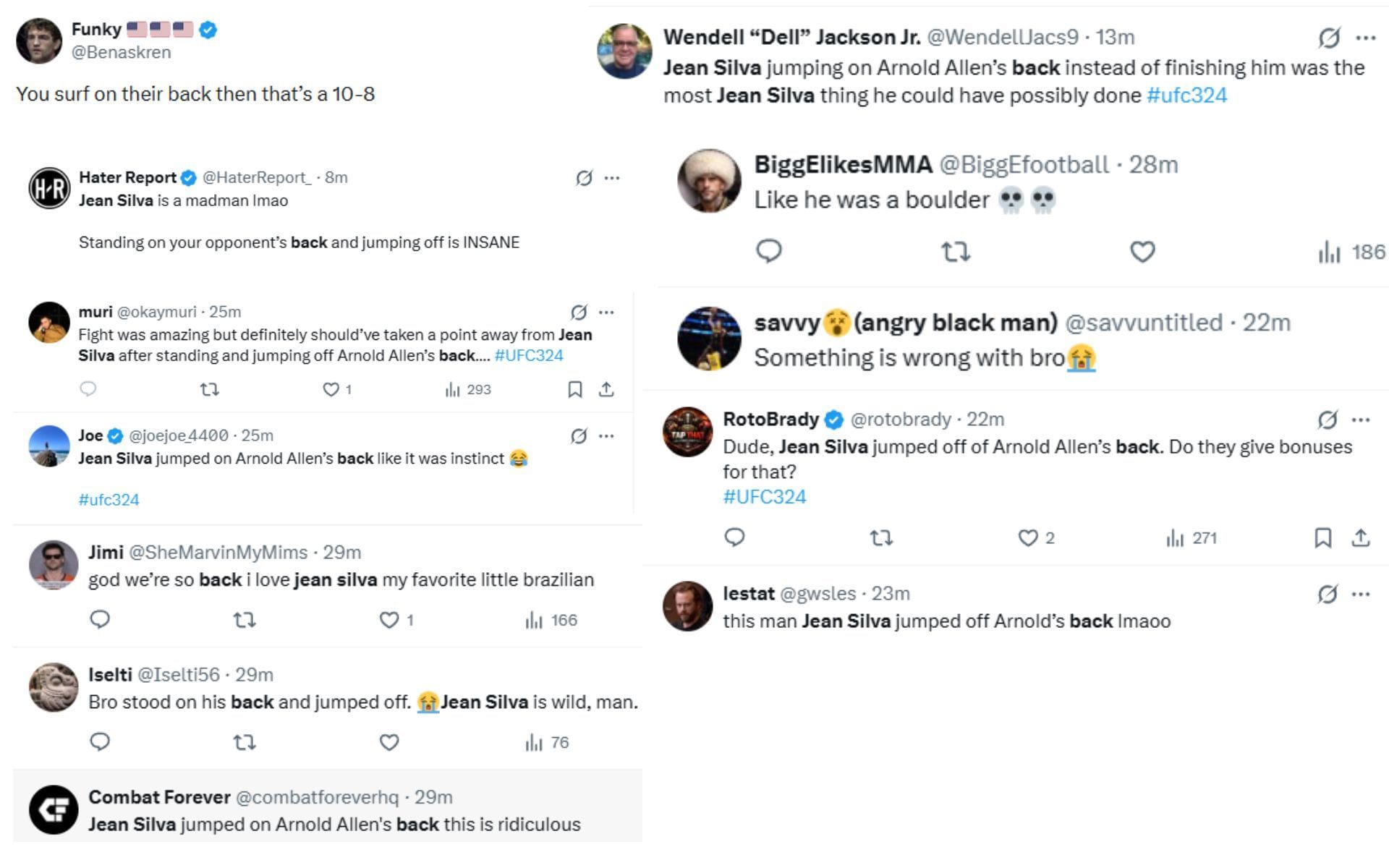1389x868 pixels.
Task: Click the retweet icon on Iselti's tweet
Action: tap(245, 741)
